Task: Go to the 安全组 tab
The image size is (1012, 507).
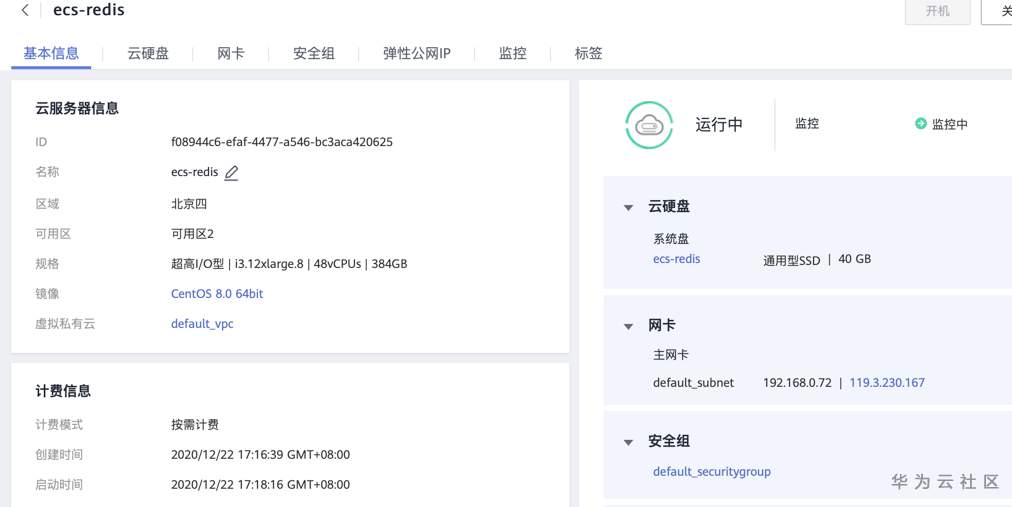Action: click(x=314, y=53)
